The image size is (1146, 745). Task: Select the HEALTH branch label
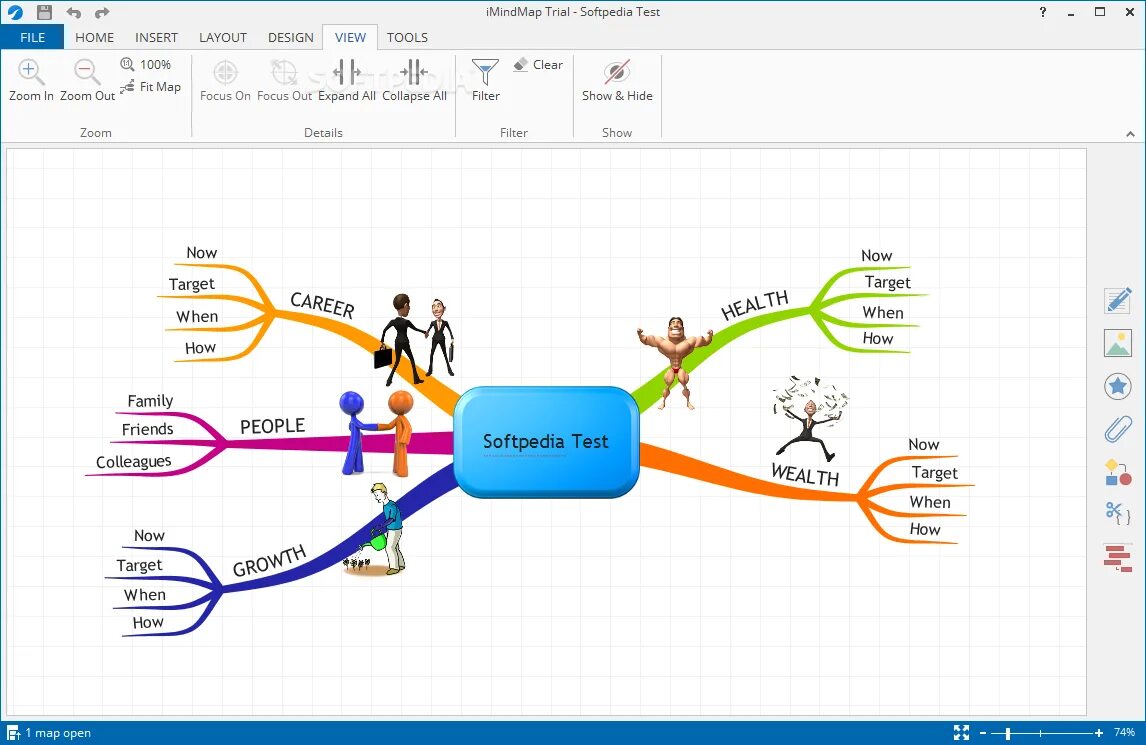point(754,305)
